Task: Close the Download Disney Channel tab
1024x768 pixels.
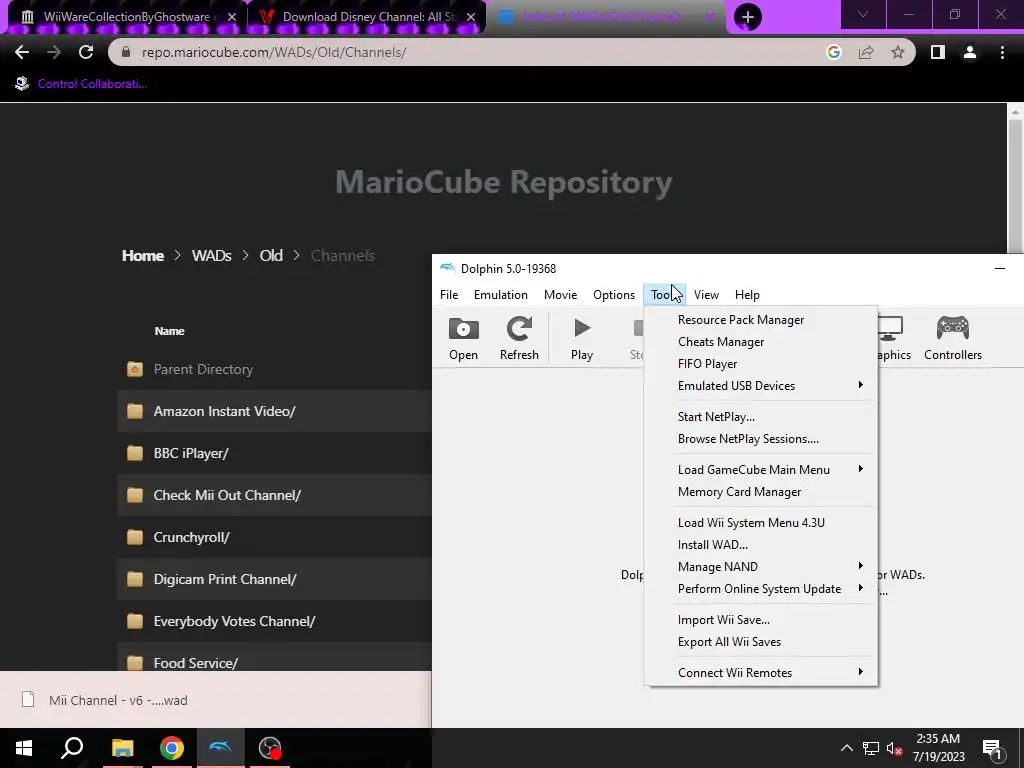Action: (471, 17)
